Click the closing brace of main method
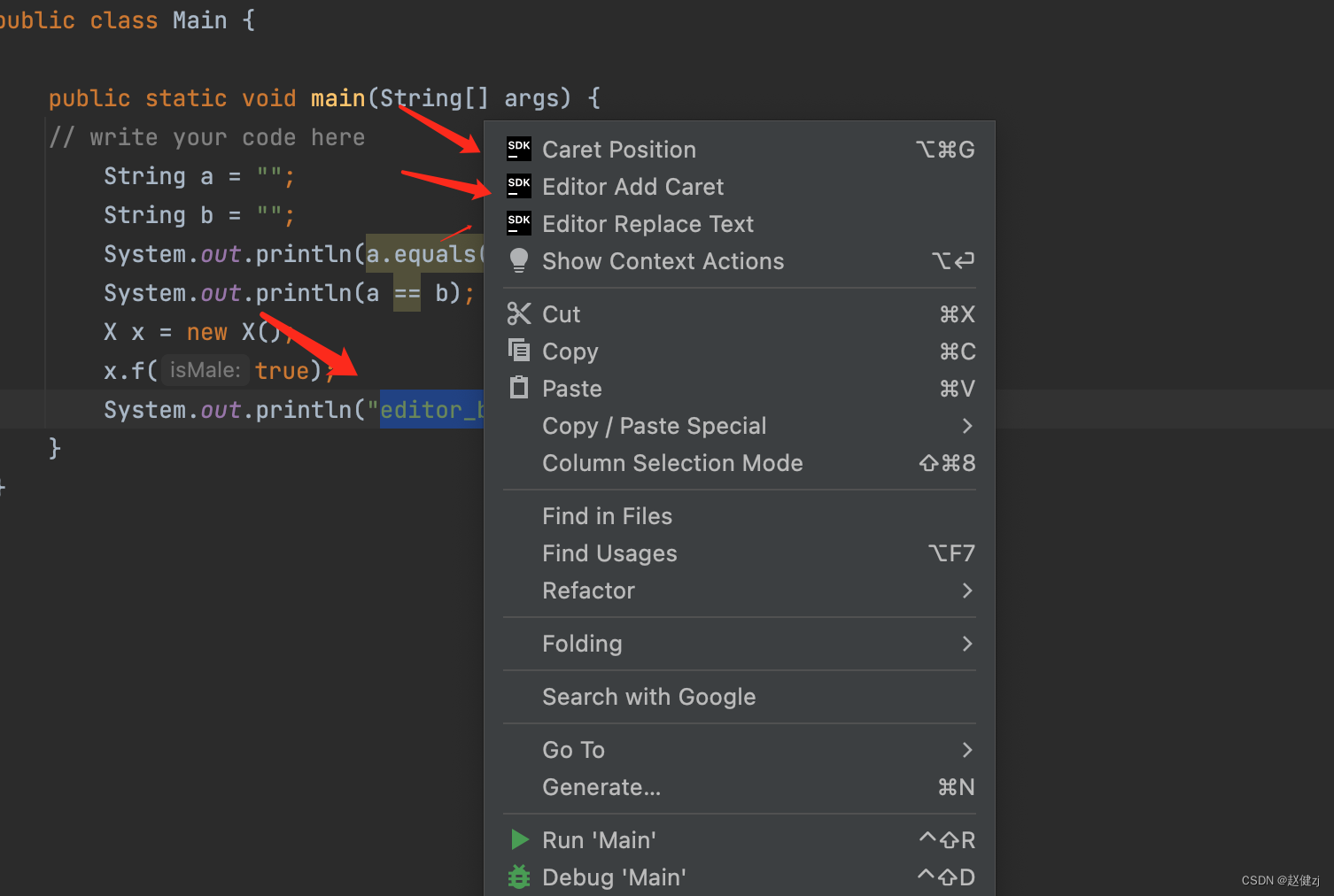This screenshot has height=896, width=1334. click(x=55, y=447)
